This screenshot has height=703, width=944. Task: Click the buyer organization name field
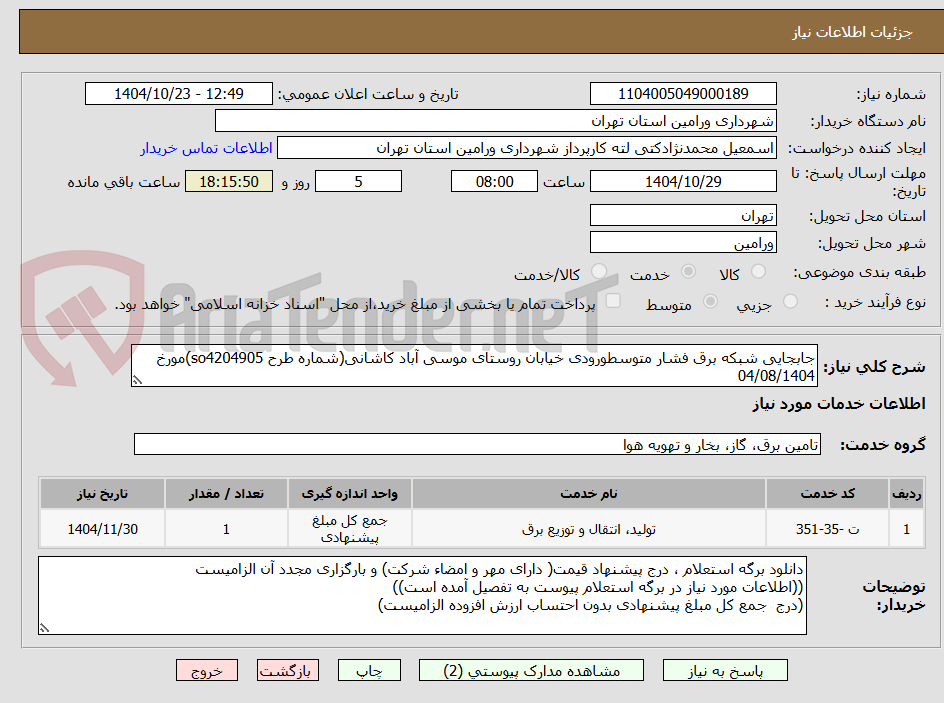click(495, 121)
